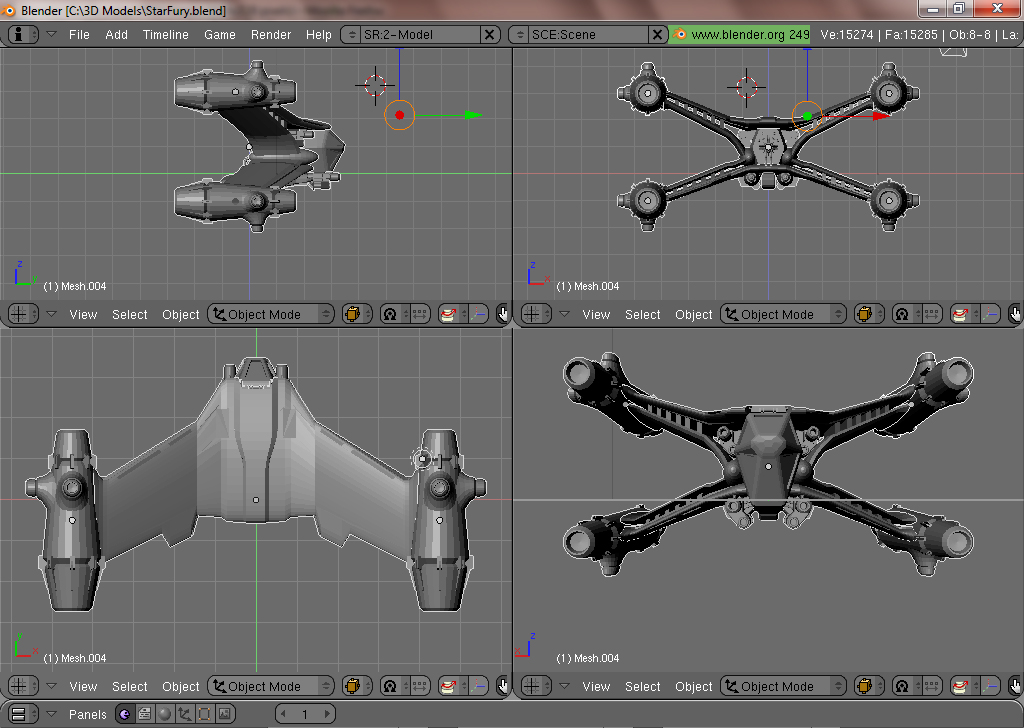
Task: Open the SCE:Scene selector dropdown
Action: (519, 34)
